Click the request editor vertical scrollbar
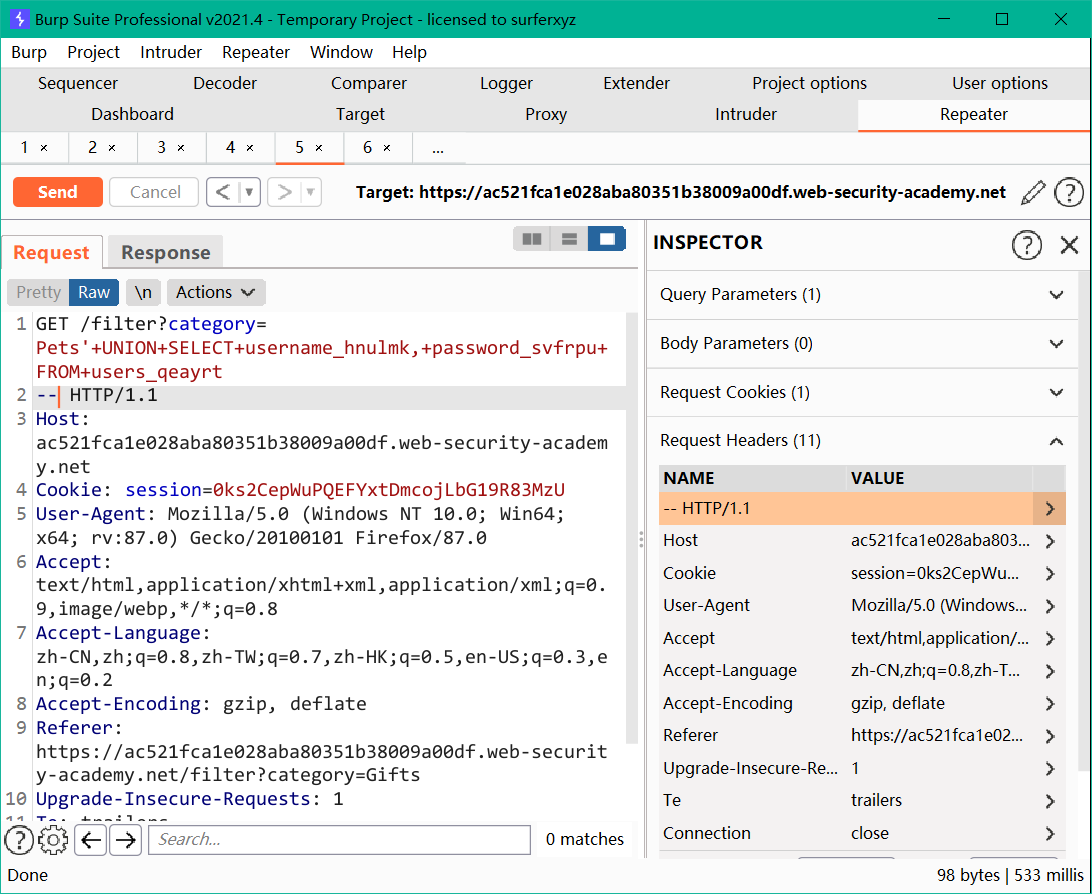Viewport: 1092px width, 894px height. 632,529
